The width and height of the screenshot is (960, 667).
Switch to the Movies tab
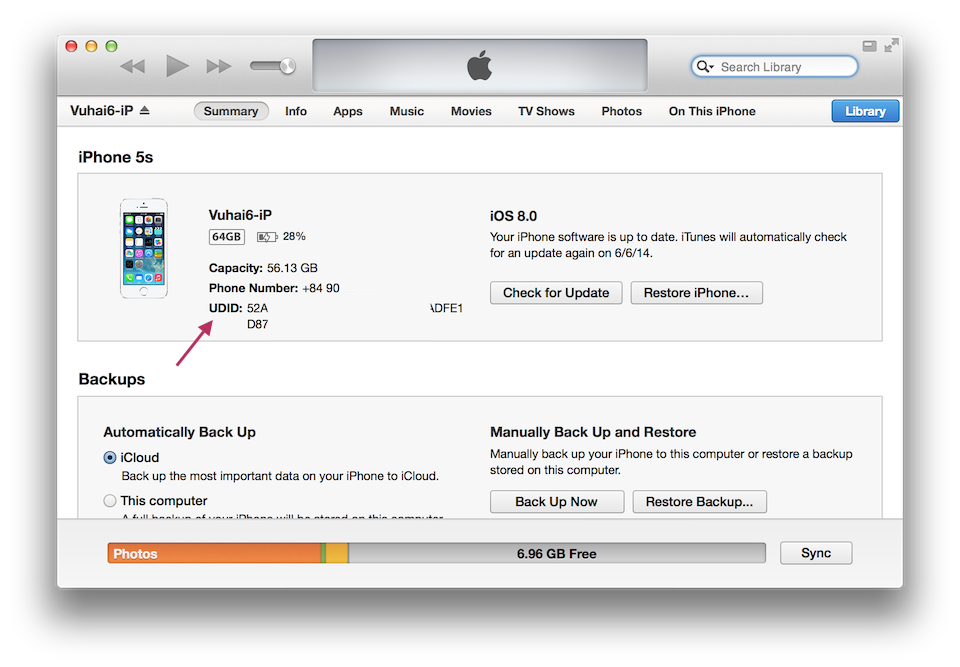pos(471,111)
